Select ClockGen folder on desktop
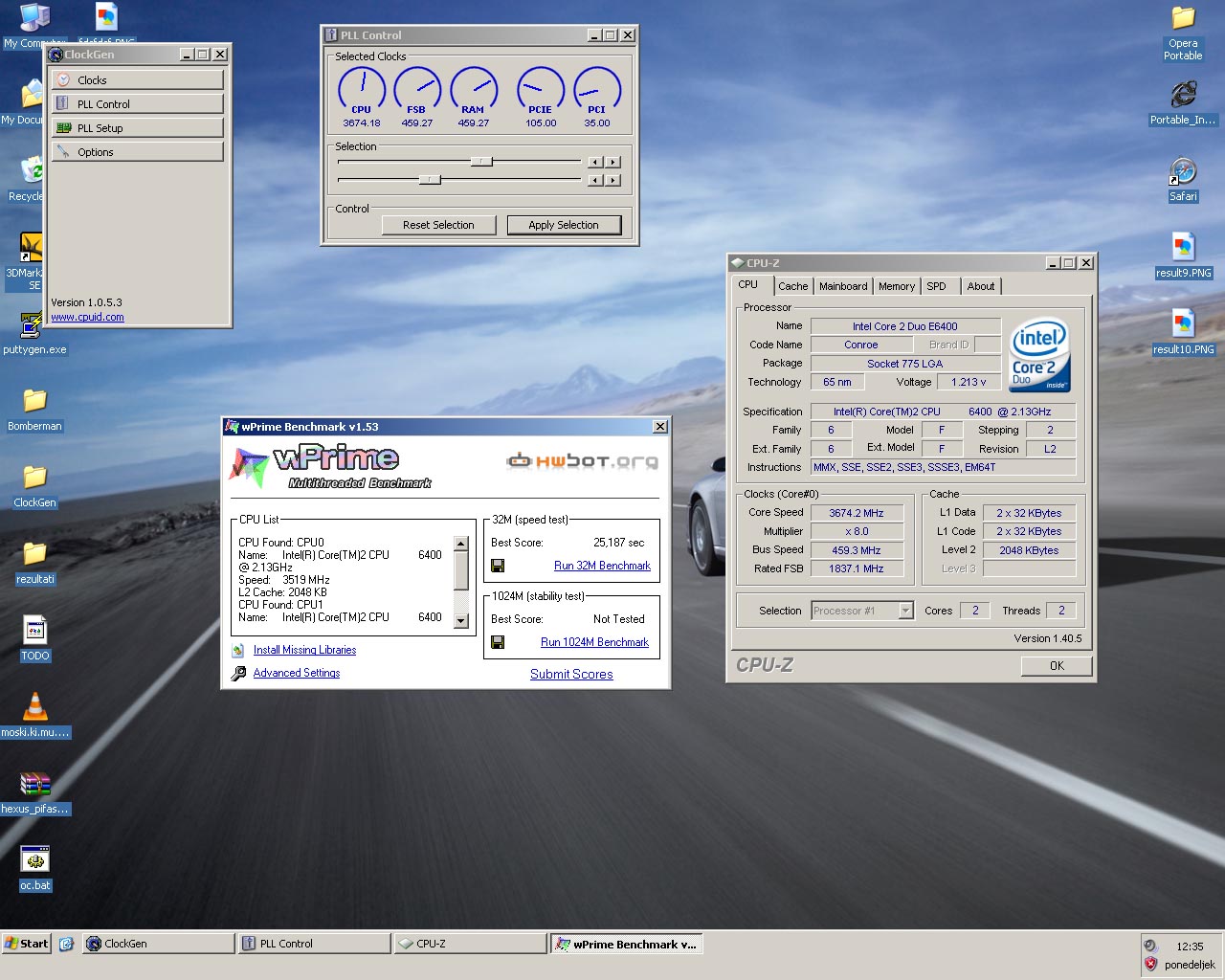 34,486
